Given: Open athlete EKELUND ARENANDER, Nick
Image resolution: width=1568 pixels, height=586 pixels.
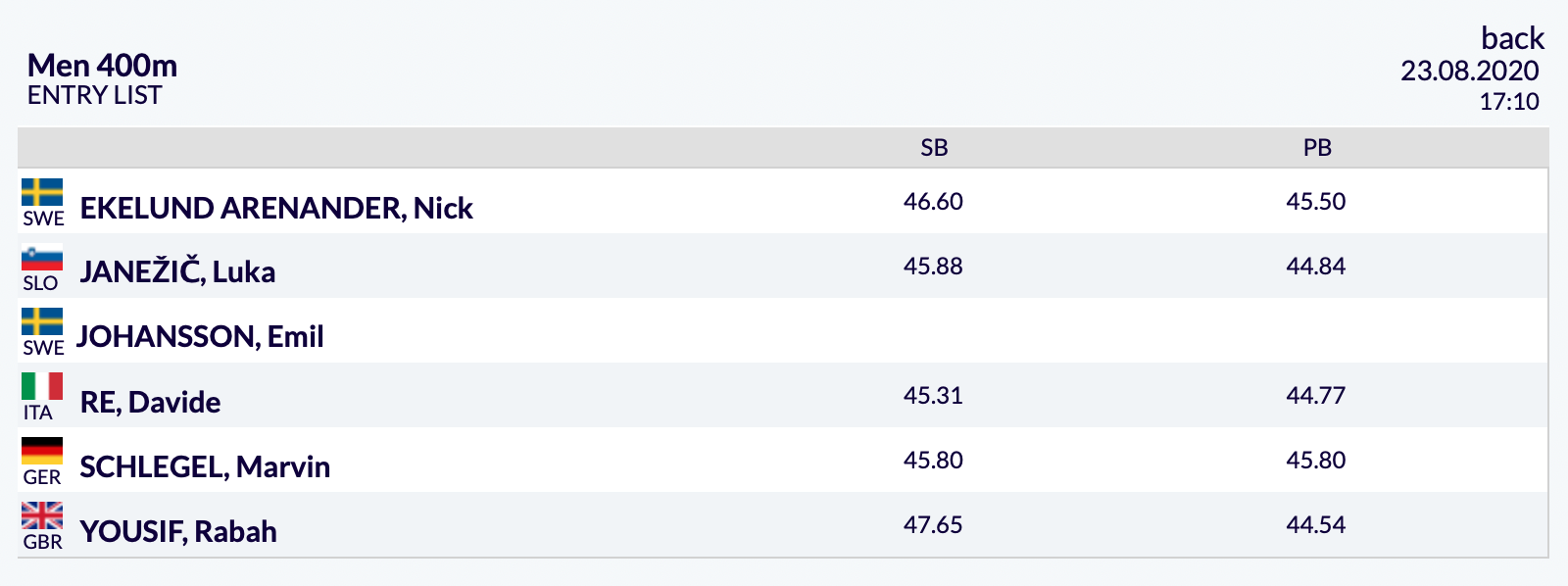Looking at the screenshot, I should tap(276, 208).
